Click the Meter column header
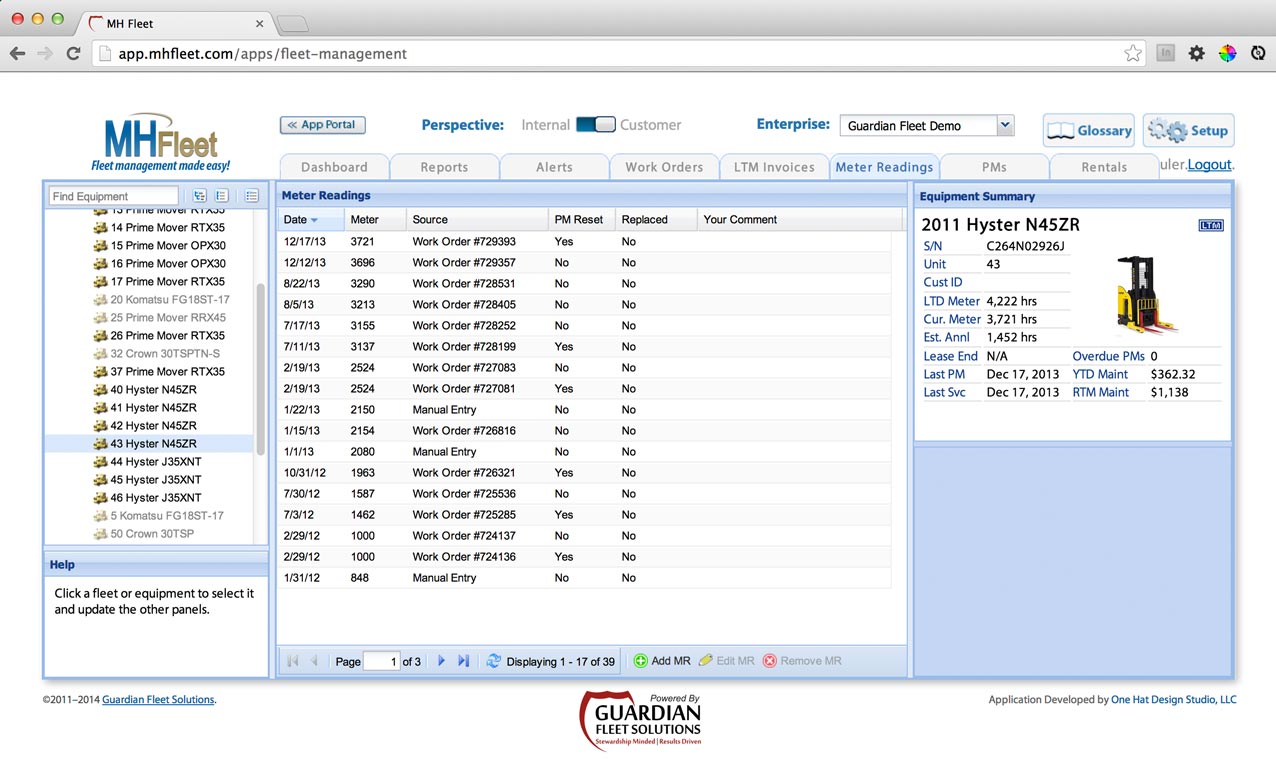This screenshot has width=1276, height=762. (x=375, y=220)
